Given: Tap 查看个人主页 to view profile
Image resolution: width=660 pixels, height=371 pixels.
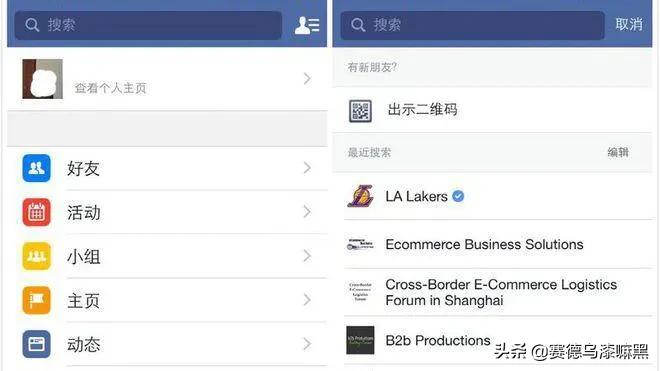Looking at the screenshot, I should pyautogui.click(x=110, y=88).
